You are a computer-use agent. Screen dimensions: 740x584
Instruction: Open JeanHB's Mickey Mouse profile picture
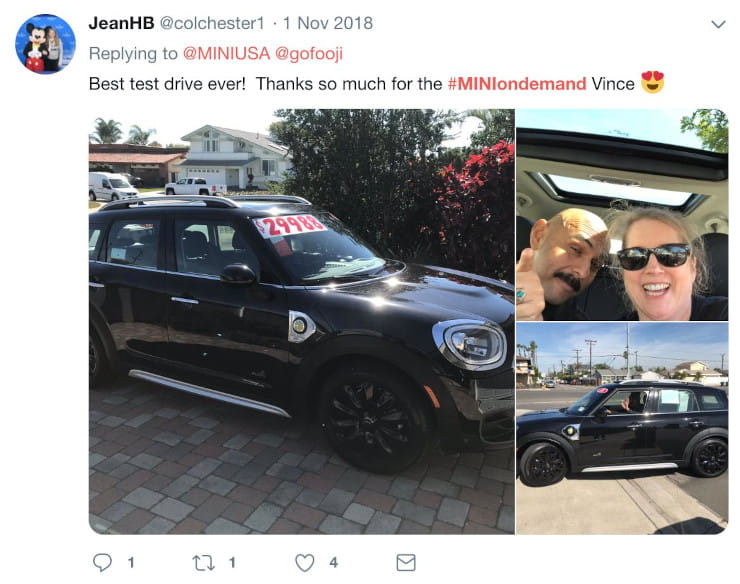coord(45,44)
